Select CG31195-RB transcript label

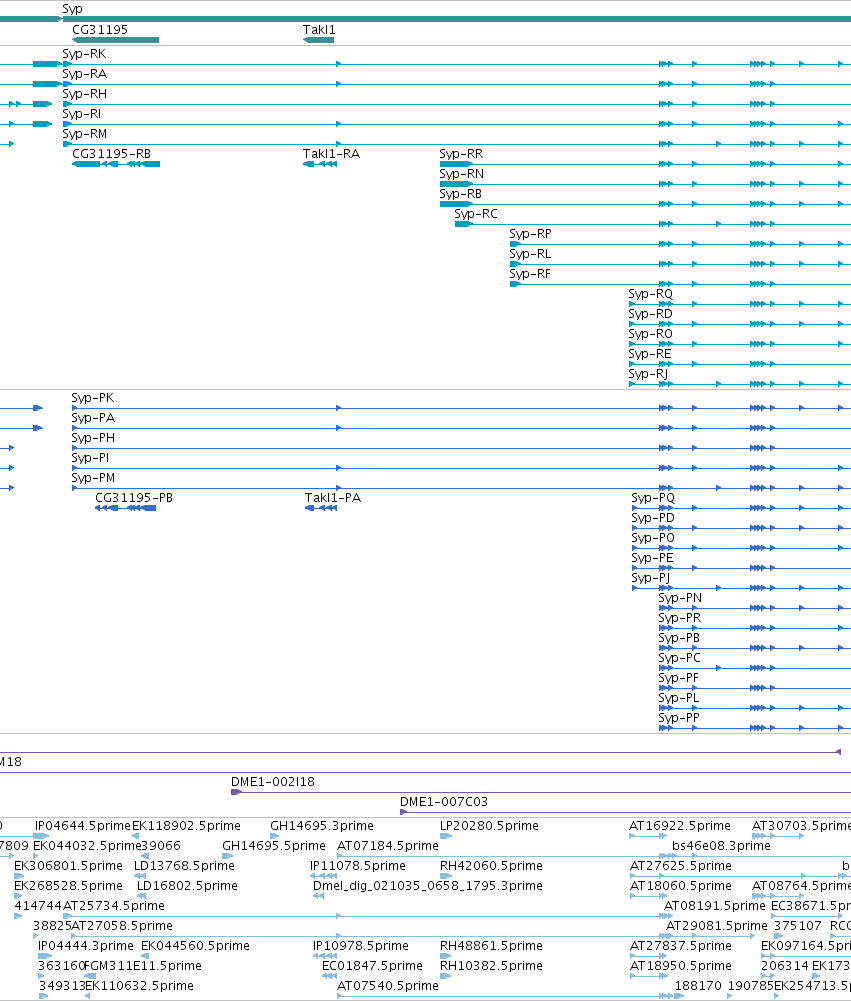click(112, 153)
